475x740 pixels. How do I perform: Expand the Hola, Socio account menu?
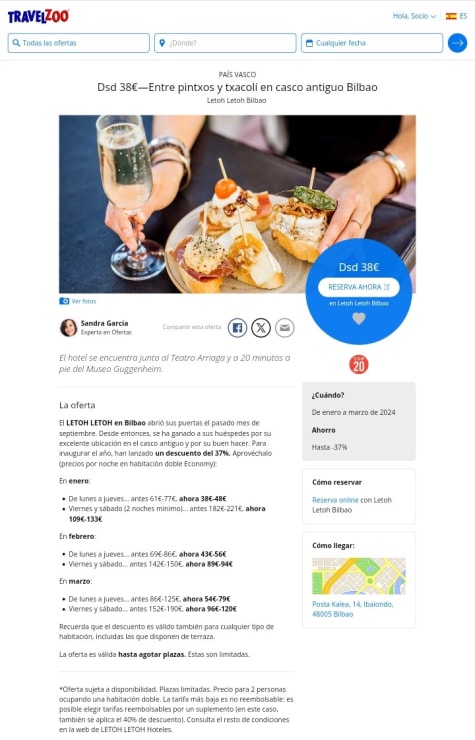point(414,16)
